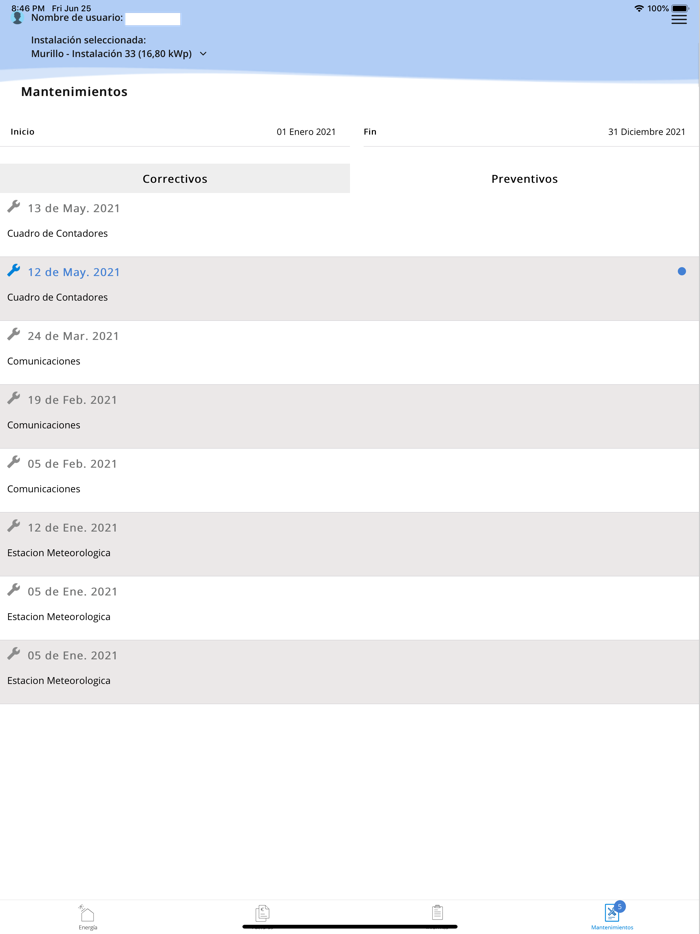Tap the Wi-Fi status icon
This screenshot has width=700, height=934.
coord(639,8)
